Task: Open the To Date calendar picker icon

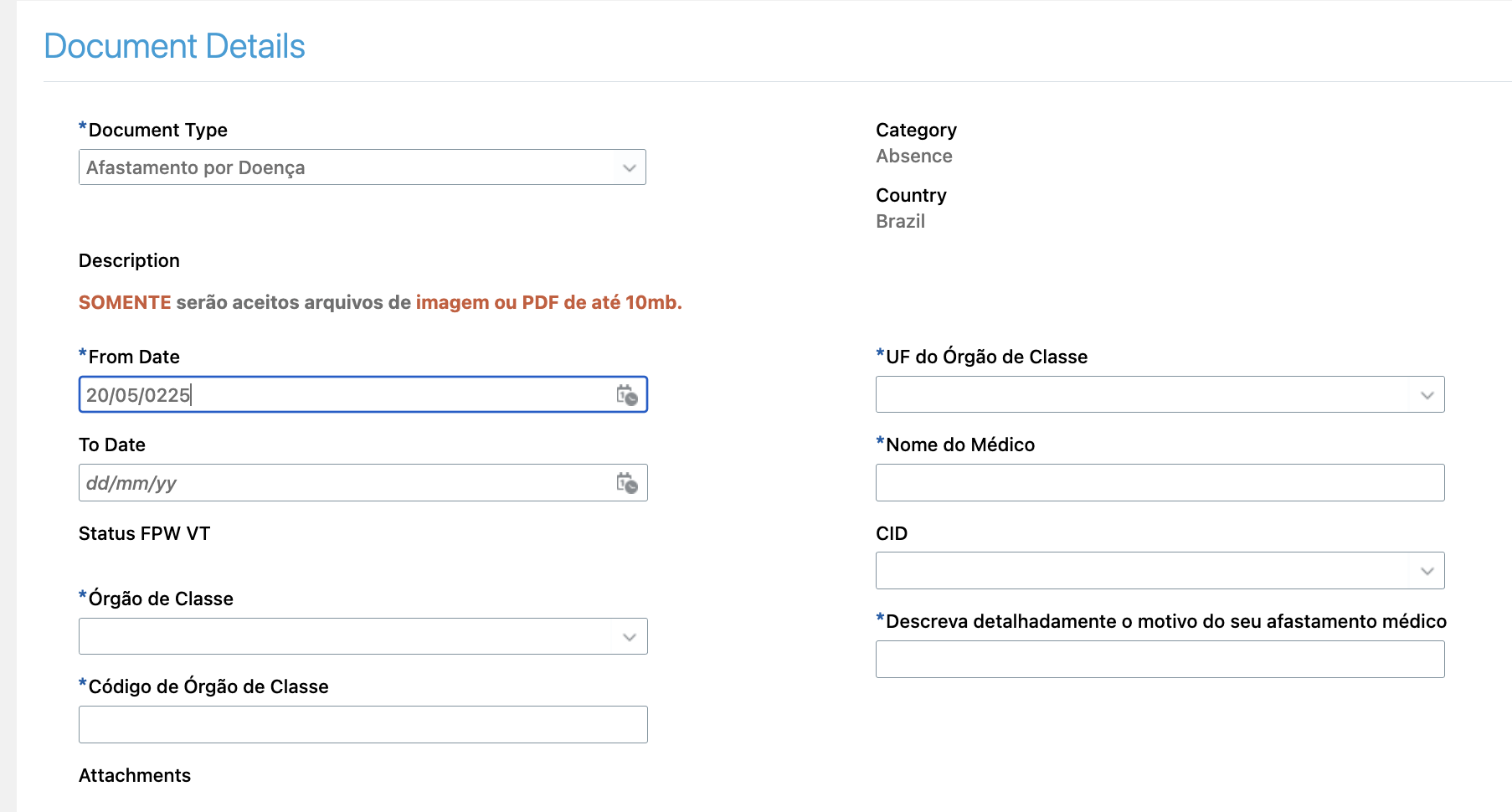Action: pyautogui.click(x=627, y=483)
